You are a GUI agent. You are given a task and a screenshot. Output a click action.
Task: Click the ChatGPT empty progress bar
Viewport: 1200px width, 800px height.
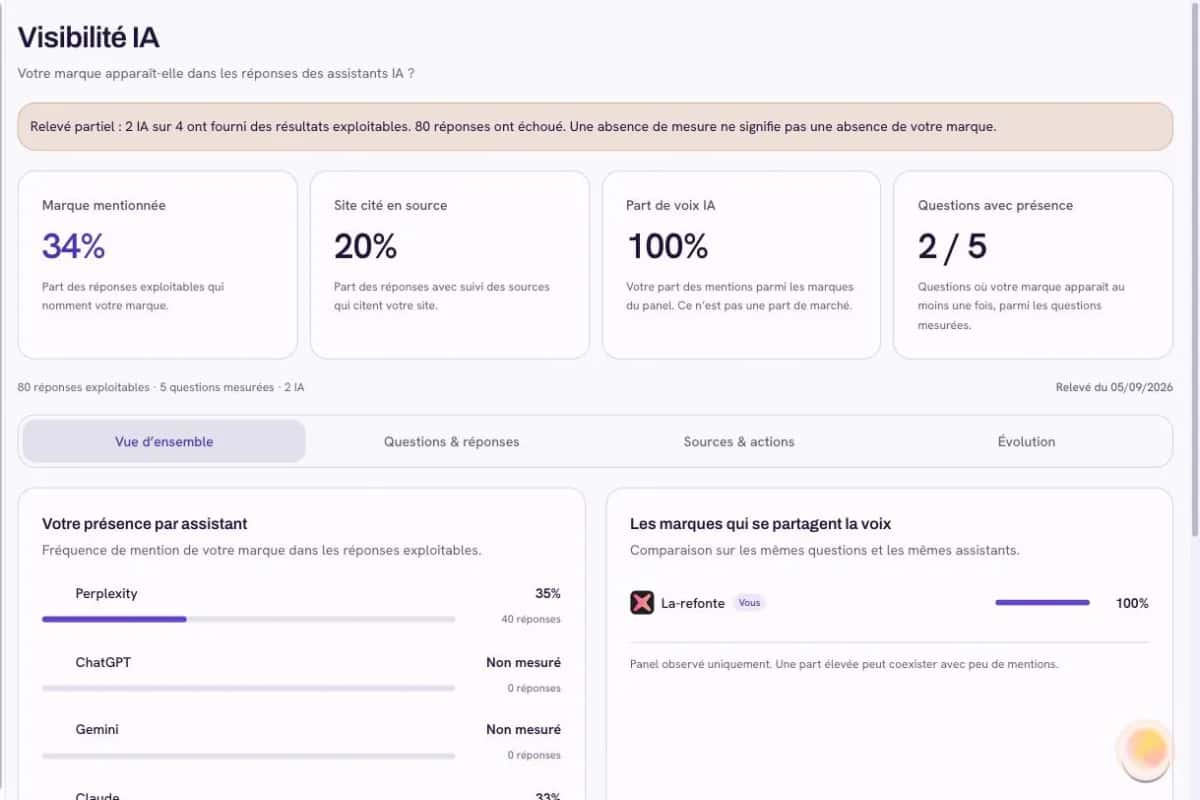point(248,688)
